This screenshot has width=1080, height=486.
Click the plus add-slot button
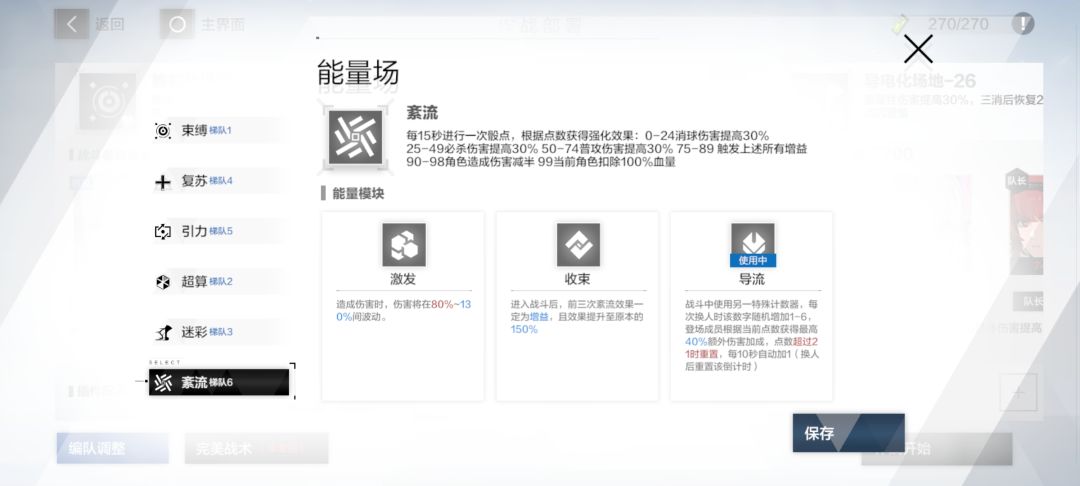coord(1019,393)
